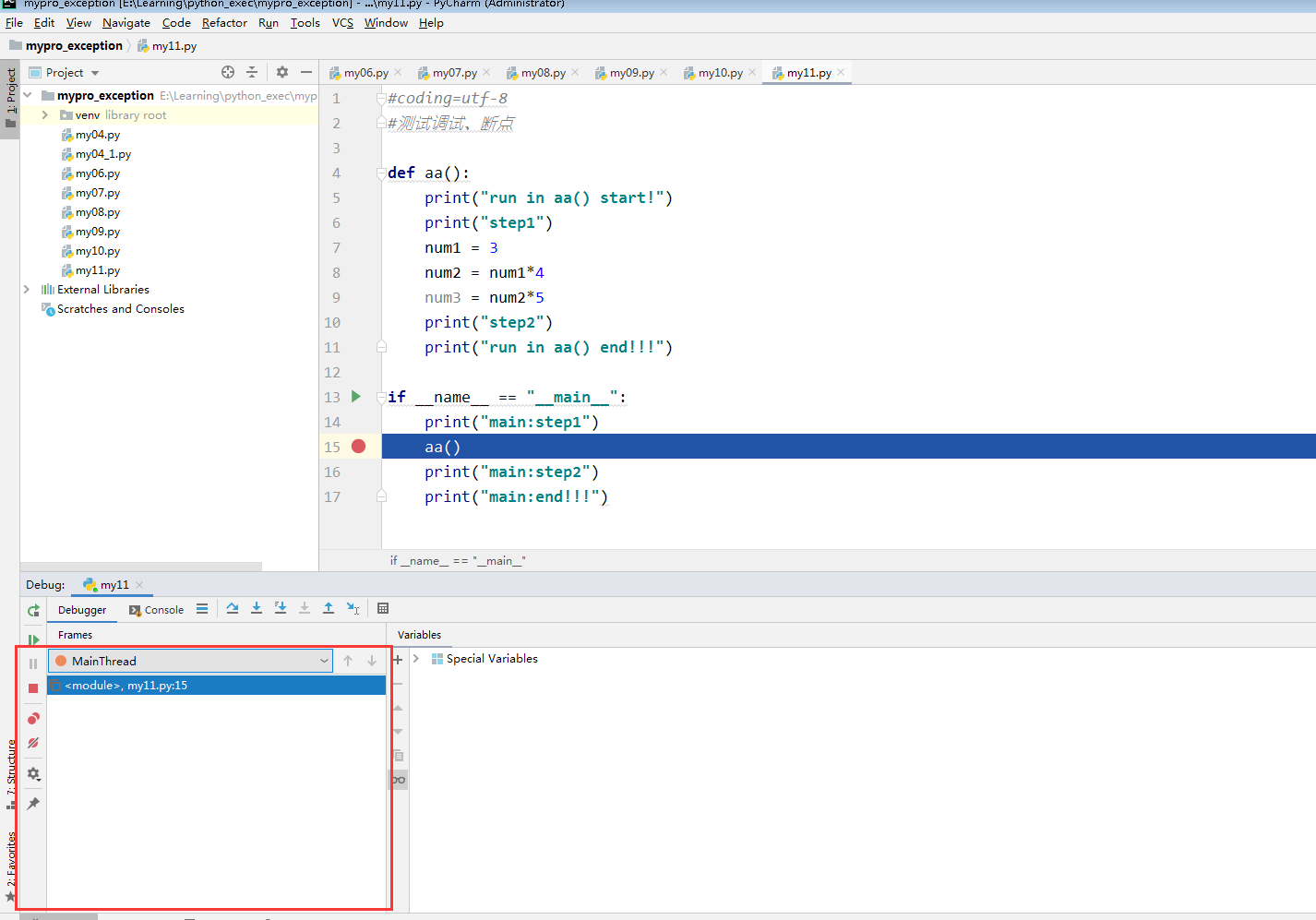Open the Tools menu
Image resolution: width=1316 pixels, height=920 pixels.
(x=305, y=23)
